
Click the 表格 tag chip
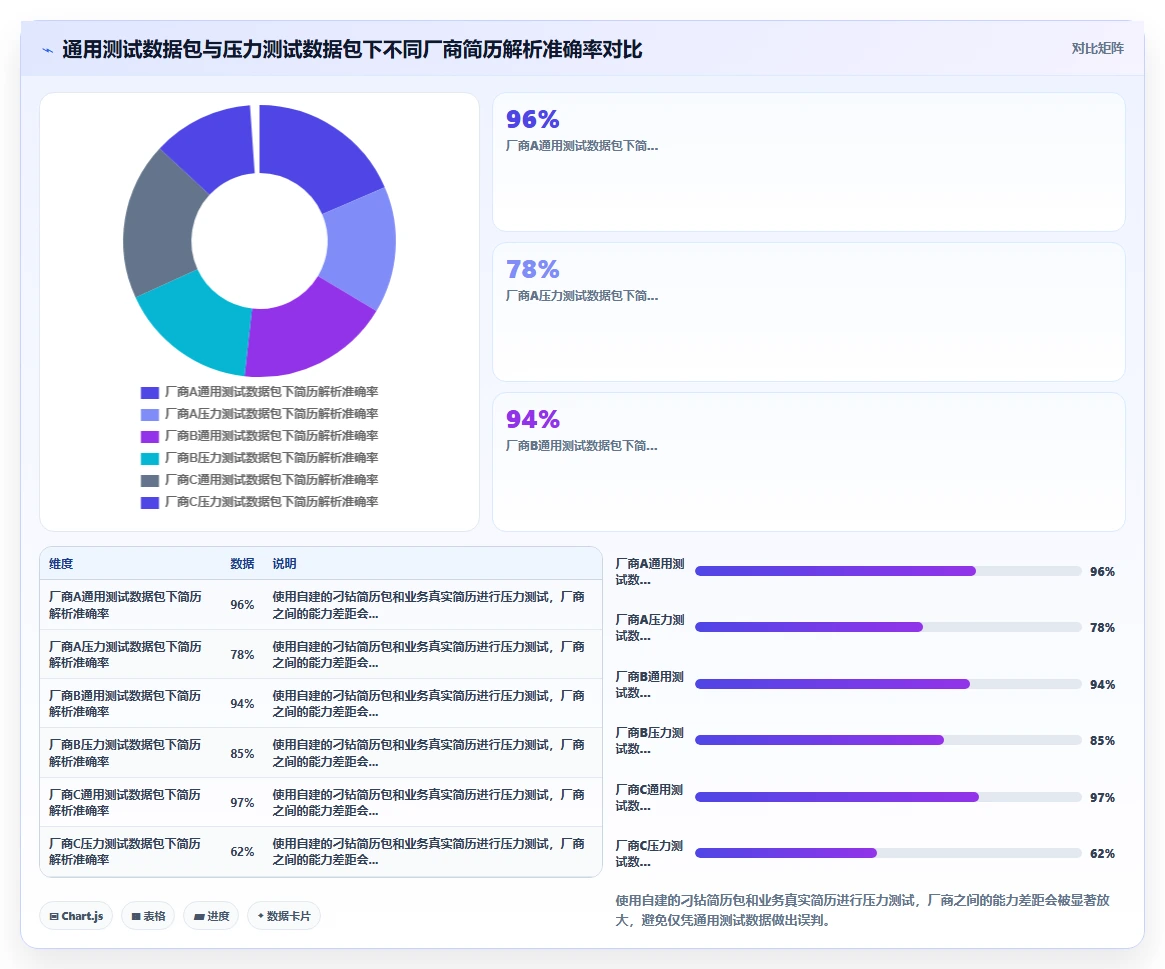point(148,915)
